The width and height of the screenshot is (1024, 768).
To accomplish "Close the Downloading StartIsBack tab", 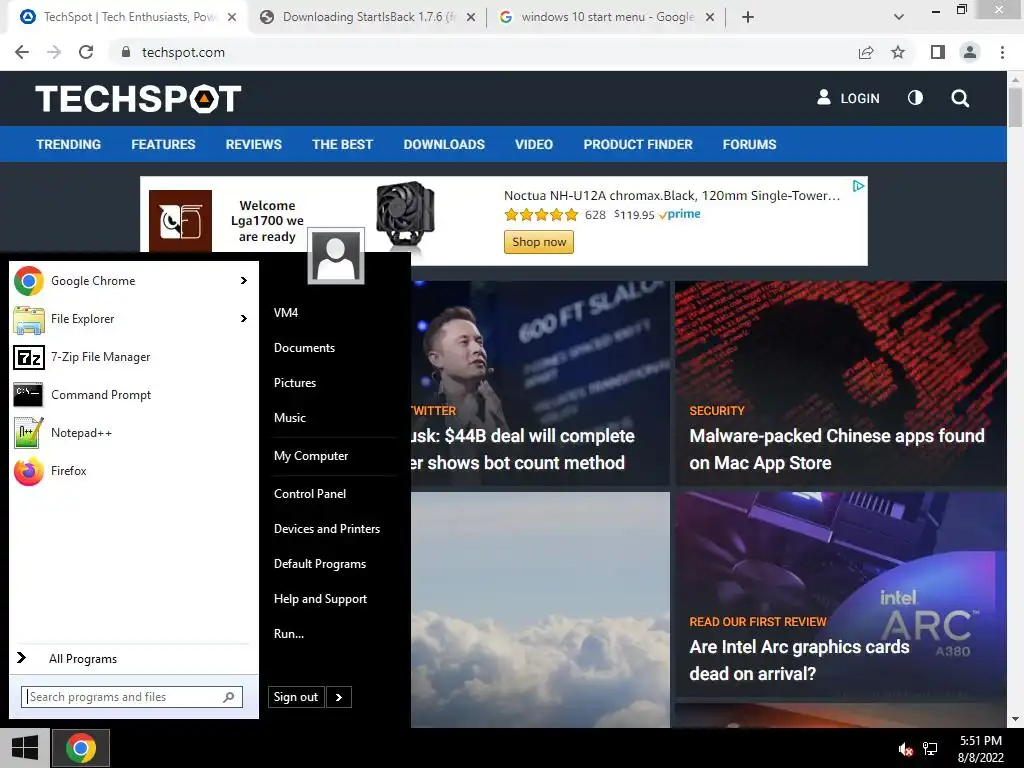I will pyautogui.click(x=471, y=18).
